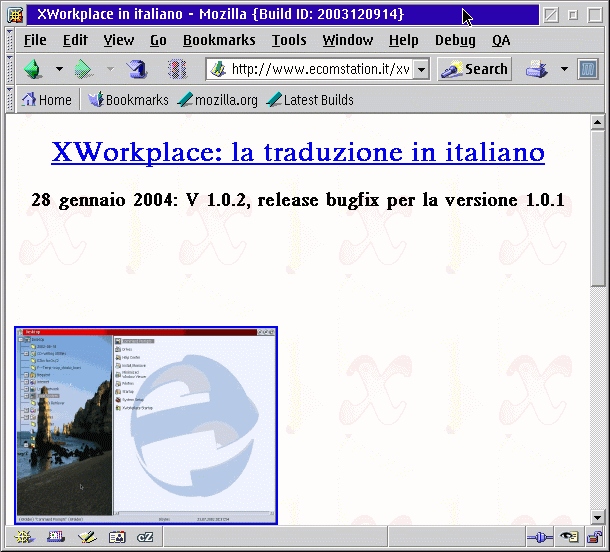Open the Forward history dropdown arrow

click(110, 69)
